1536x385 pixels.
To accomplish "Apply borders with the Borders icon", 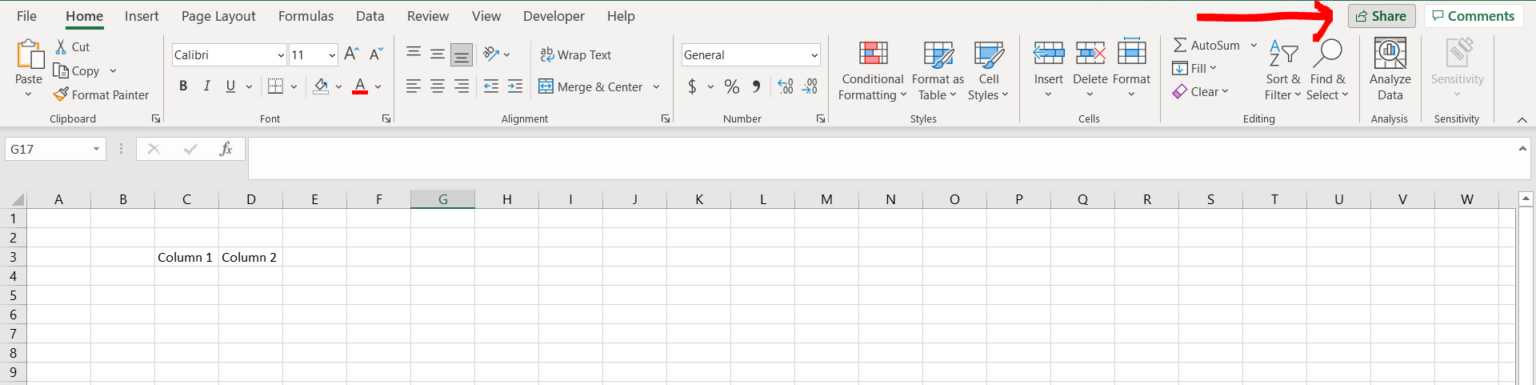I will (276, 86).
